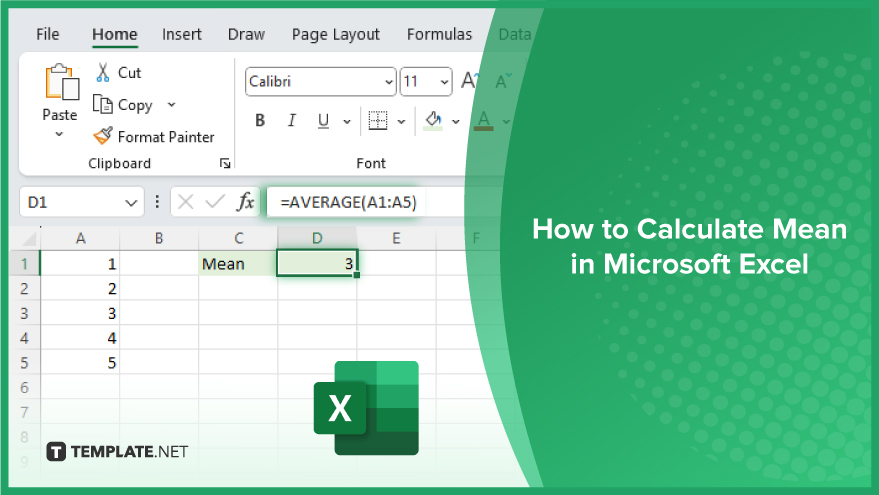
Task: Click the Paste clipboard icon
Action: (x=62, y=82)
